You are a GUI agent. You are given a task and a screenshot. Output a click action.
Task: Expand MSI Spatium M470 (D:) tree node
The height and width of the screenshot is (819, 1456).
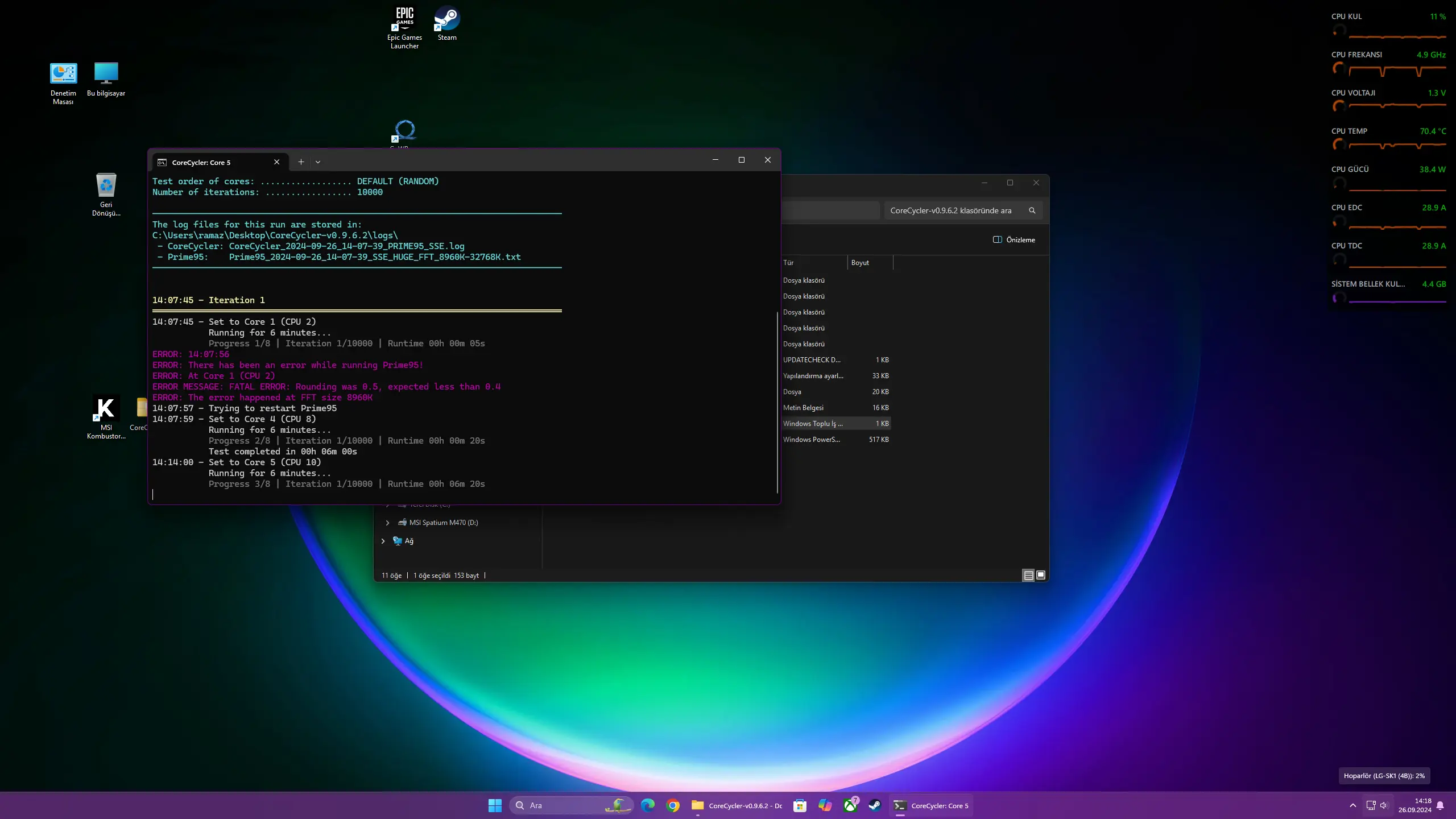[x=388, y=523]
